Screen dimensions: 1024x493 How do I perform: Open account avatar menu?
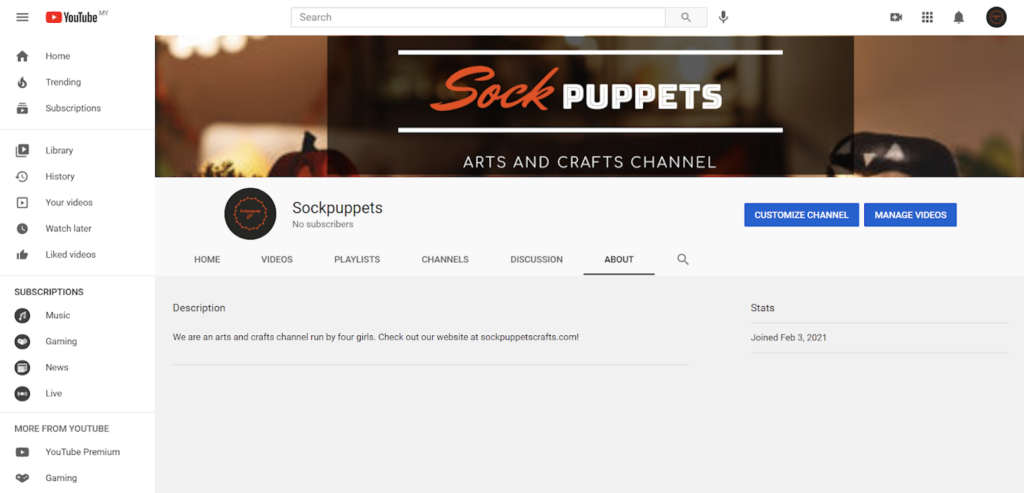[x=996, y=17]
